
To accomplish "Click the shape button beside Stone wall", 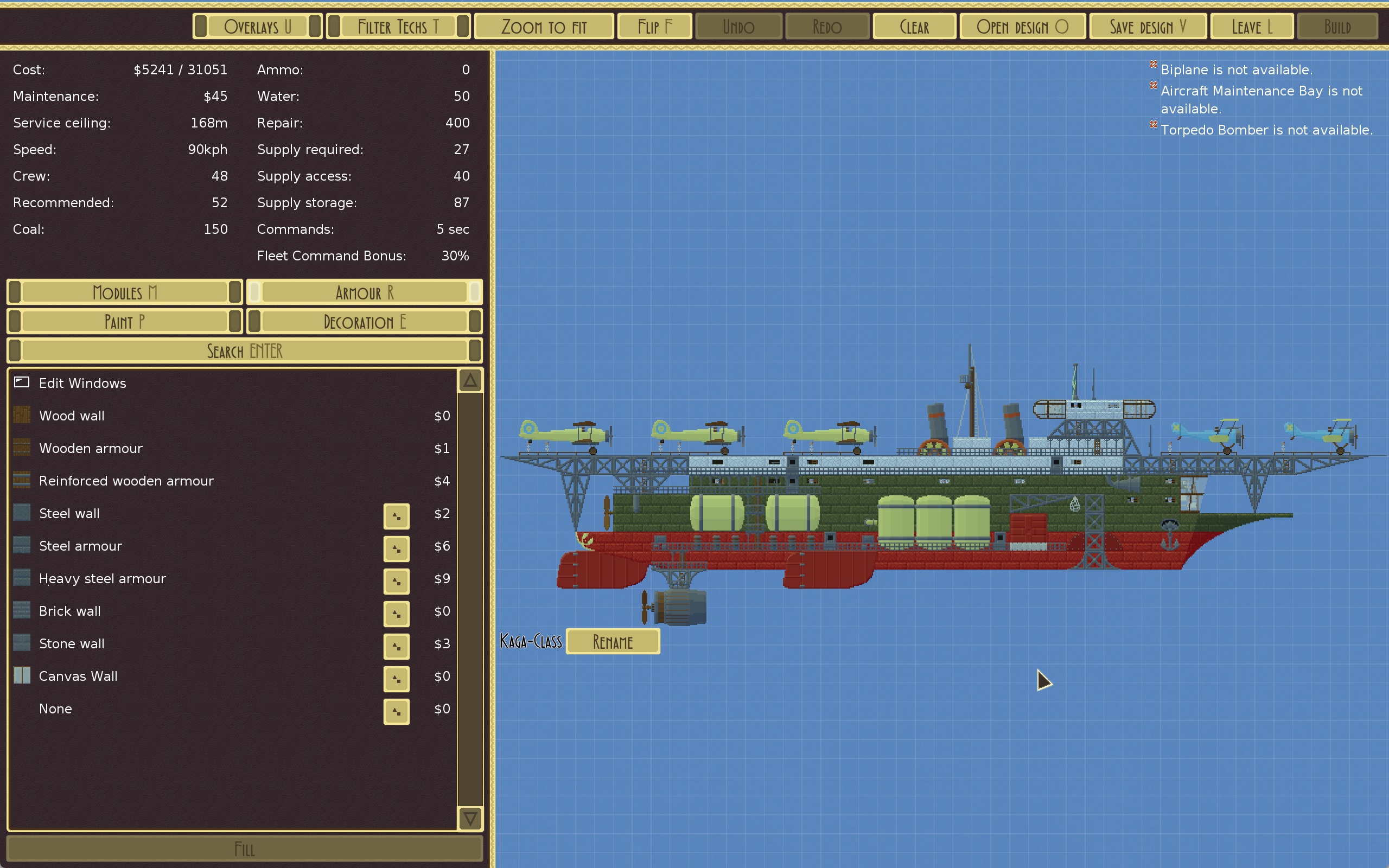I will pyautogui.click(x=396, y=646).
